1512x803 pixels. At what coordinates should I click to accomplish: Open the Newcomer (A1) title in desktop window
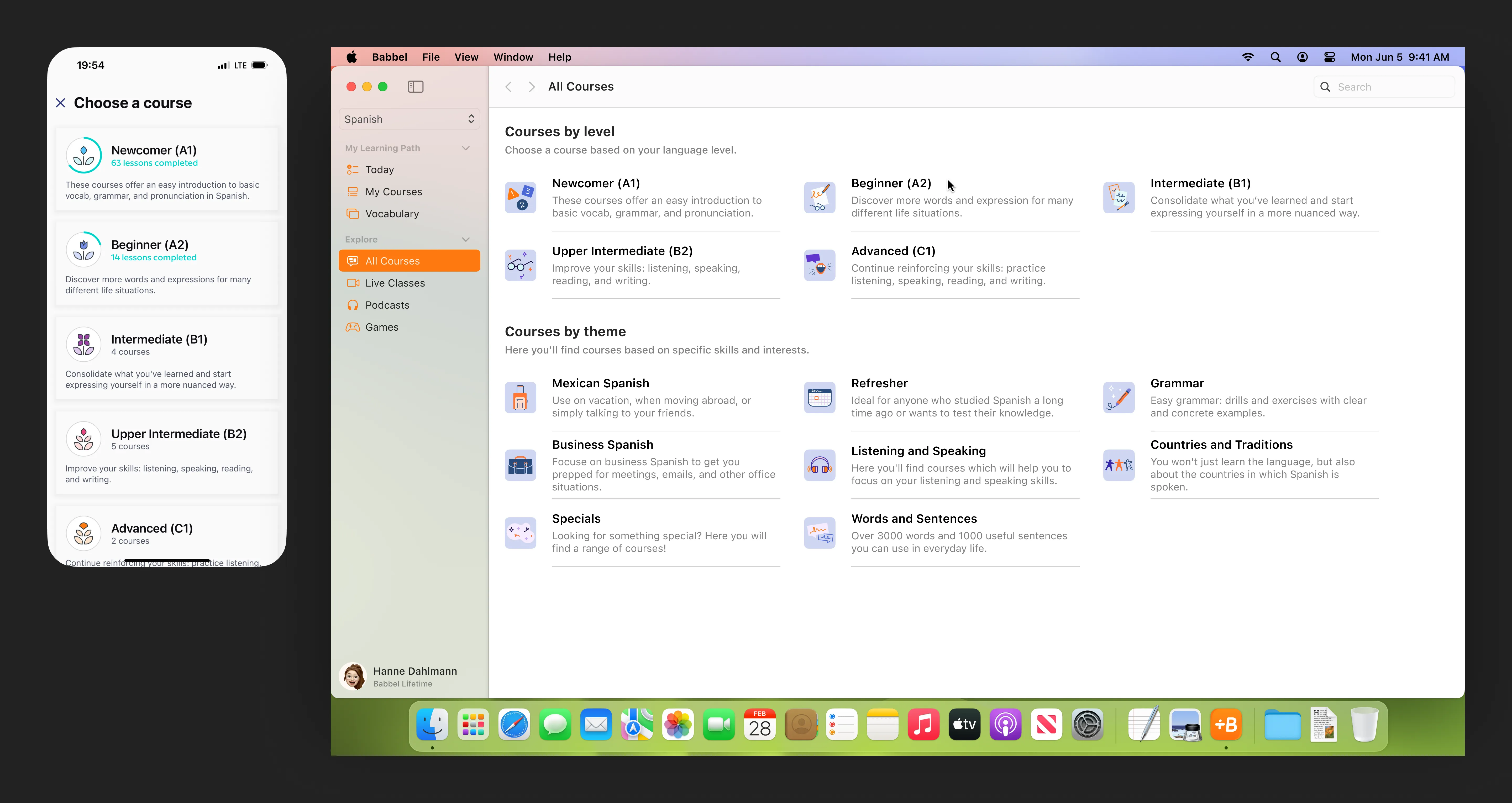[x=596, y=184]
